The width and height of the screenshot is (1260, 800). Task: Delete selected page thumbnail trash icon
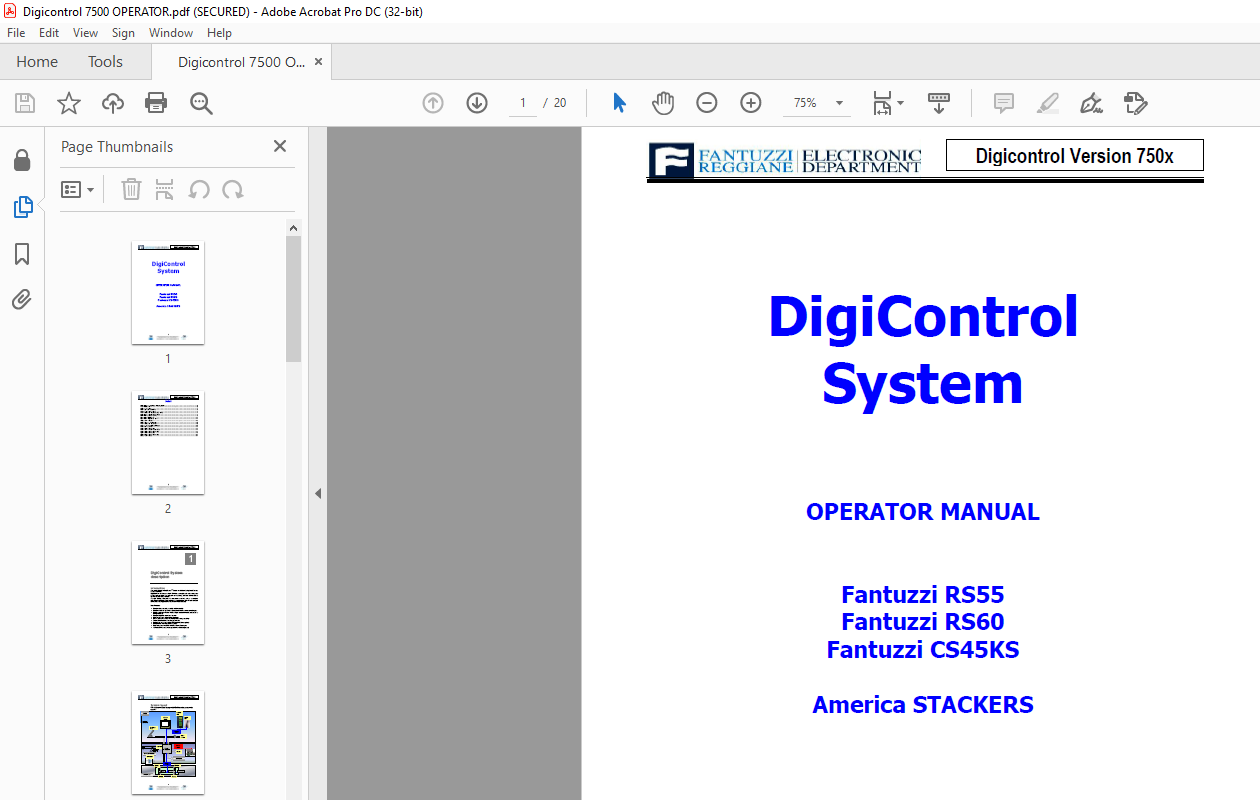click(x=131, y=189)
